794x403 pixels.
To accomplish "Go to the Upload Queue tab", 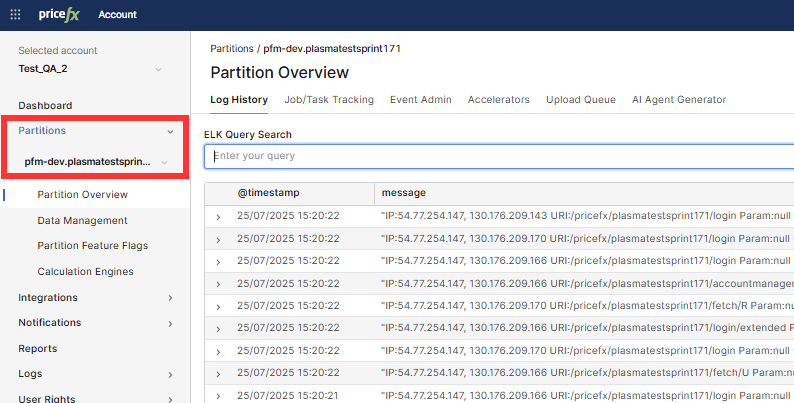I will click(x=580, y=100).
